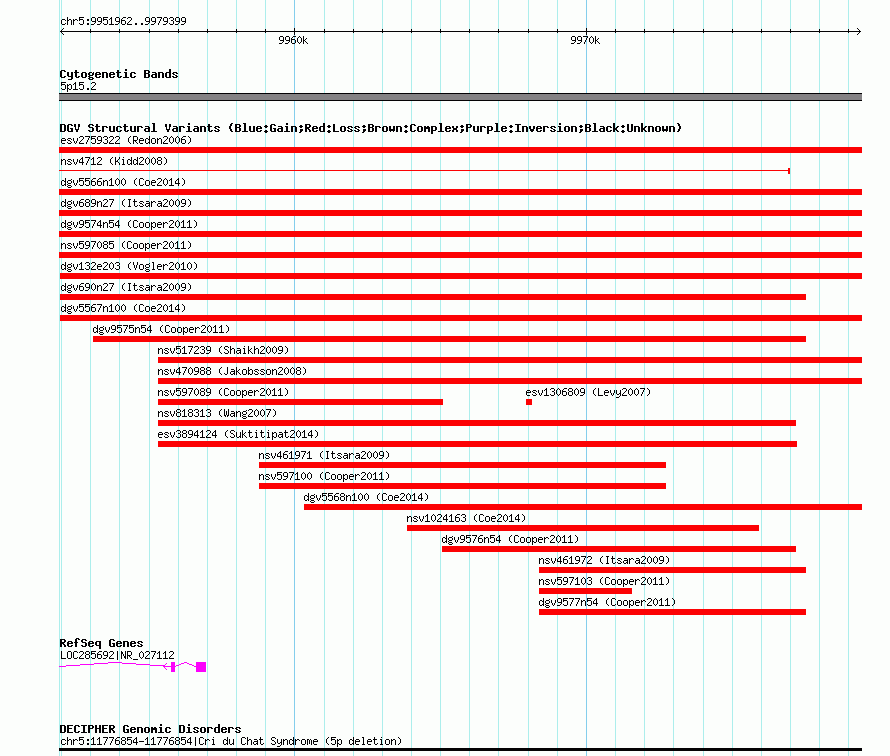The height and width of the screenshot is (756, 890).
Task: Click the nsv597089 red variant bar
Action: [x=300, y=402]
